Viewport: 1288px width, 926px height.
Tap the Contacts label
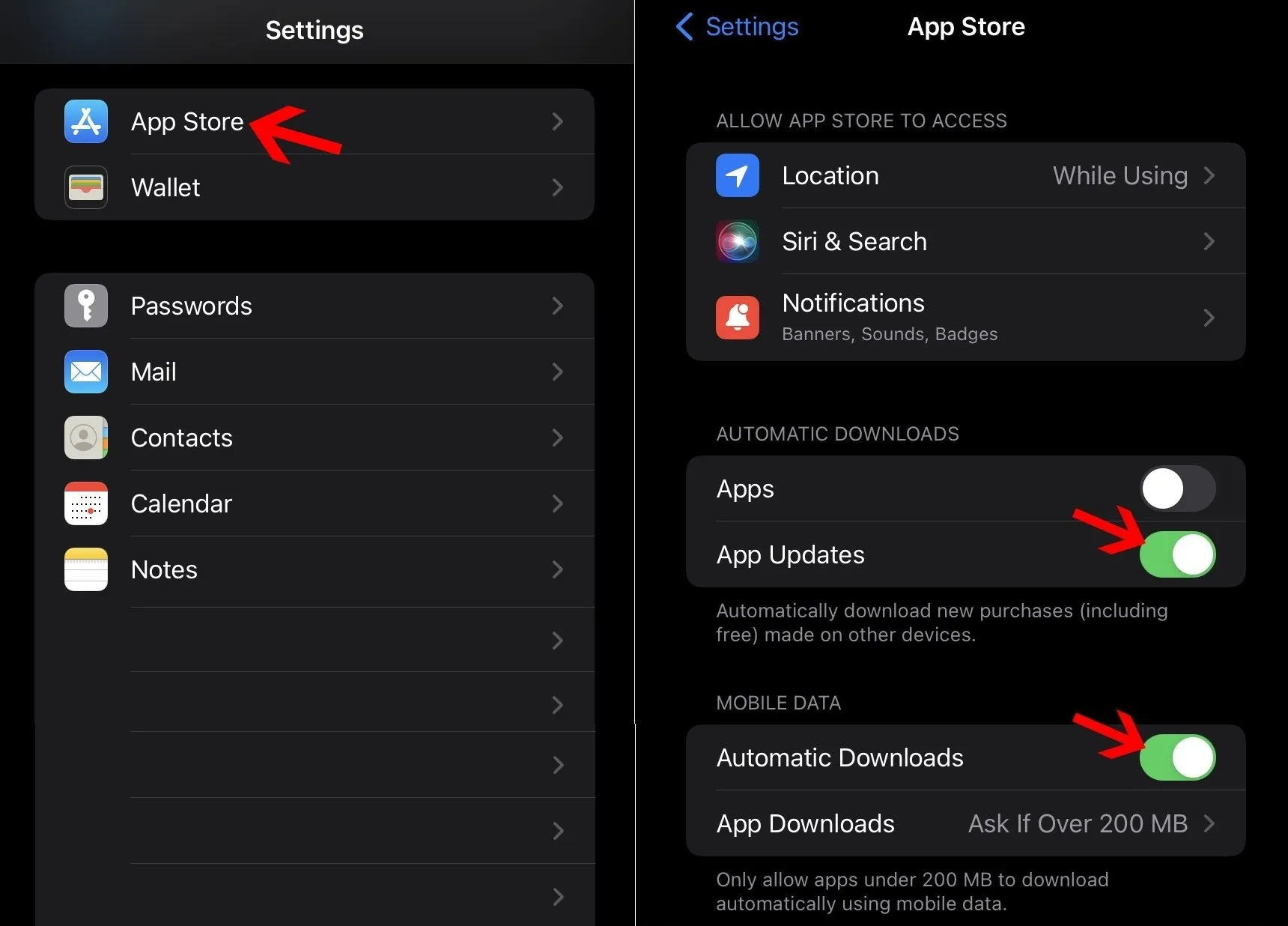(x=182, y=438)
